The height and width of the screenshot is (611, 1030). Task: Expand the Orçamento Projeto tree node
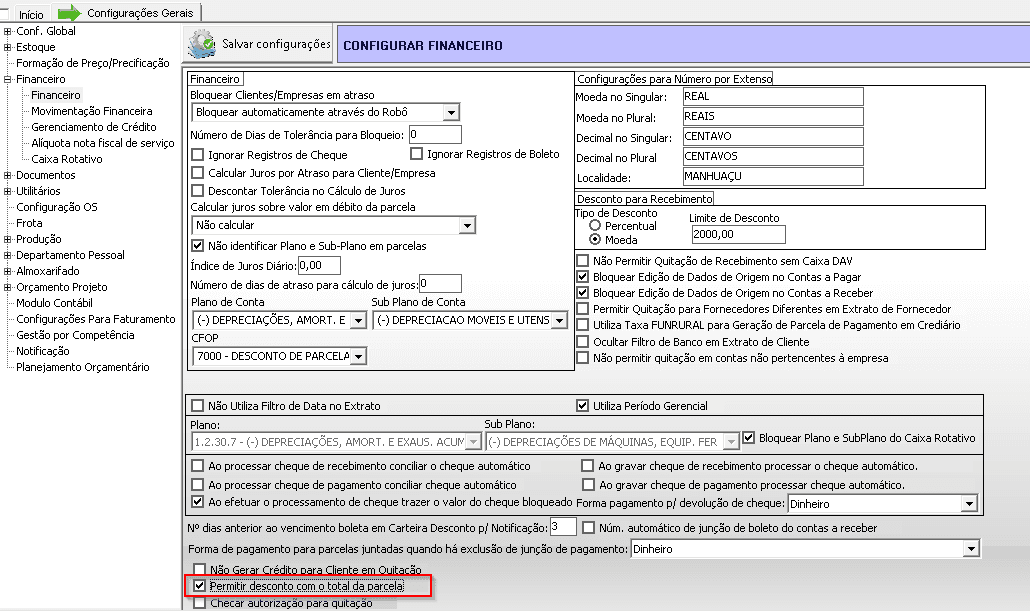click(x=7, y=287)
